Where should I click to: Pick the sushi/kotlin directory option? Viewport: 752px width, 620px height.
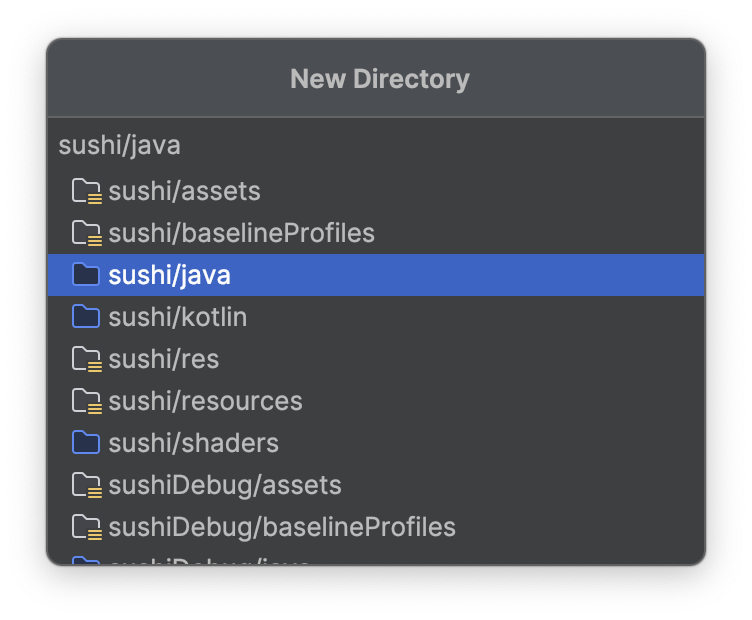click(x=178, y=317)
